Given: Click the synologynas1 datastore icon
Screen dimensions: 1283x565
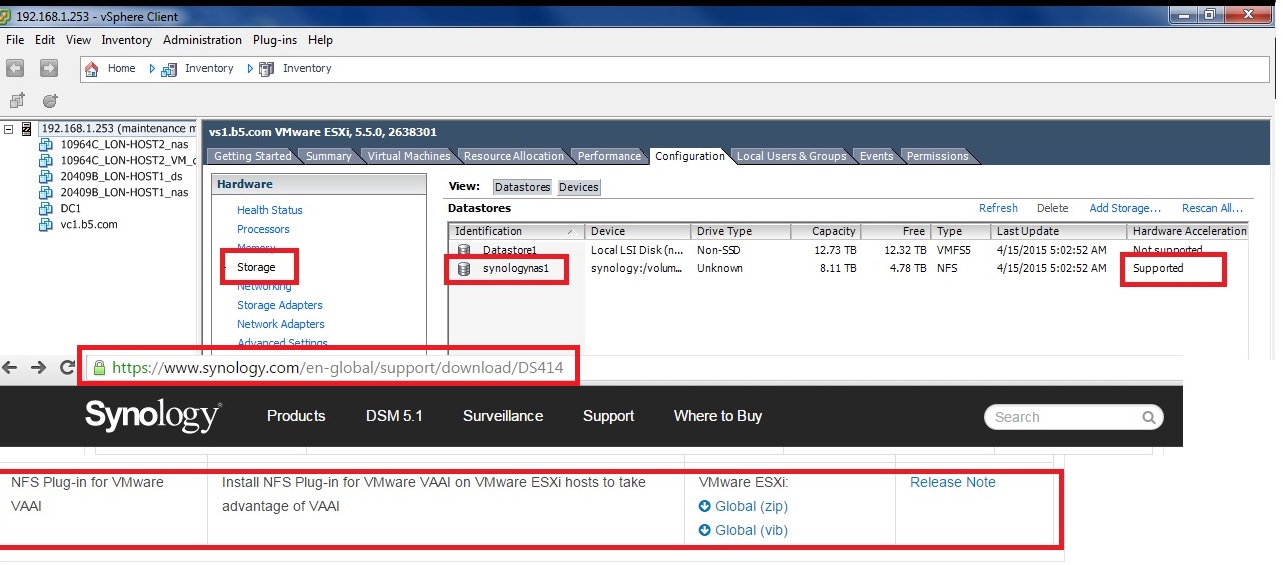Looking at the screenshot, I should tap(465, 268).
